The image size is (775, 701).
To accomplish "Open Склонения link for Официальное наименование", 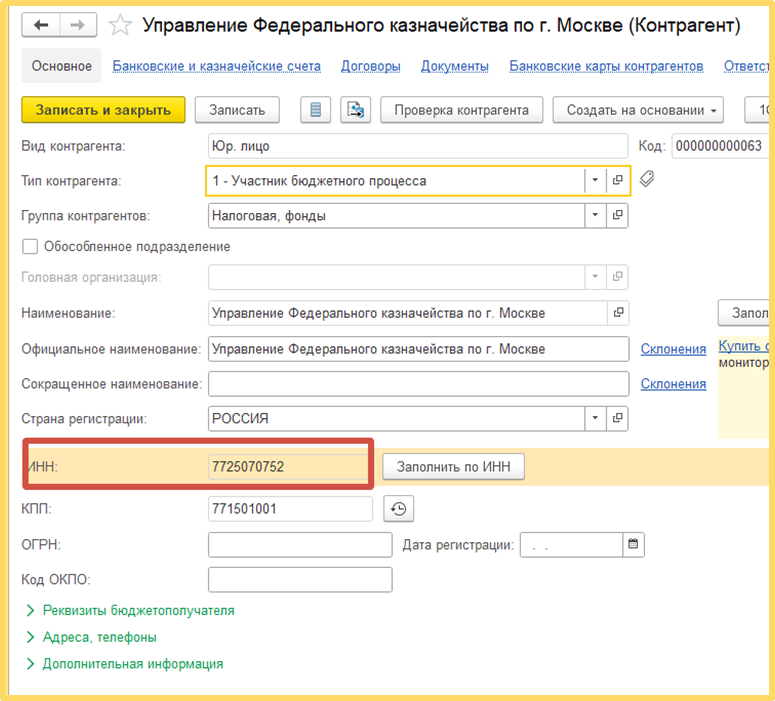I will [673, 349].
